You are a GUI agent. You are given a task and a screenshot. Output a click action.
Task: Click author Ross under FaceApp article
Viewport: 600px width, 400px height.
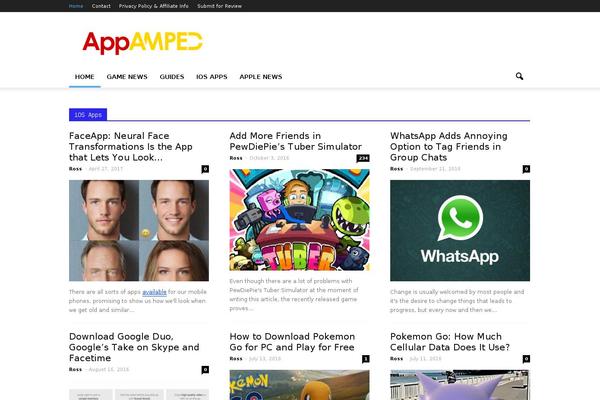point(75,169)
